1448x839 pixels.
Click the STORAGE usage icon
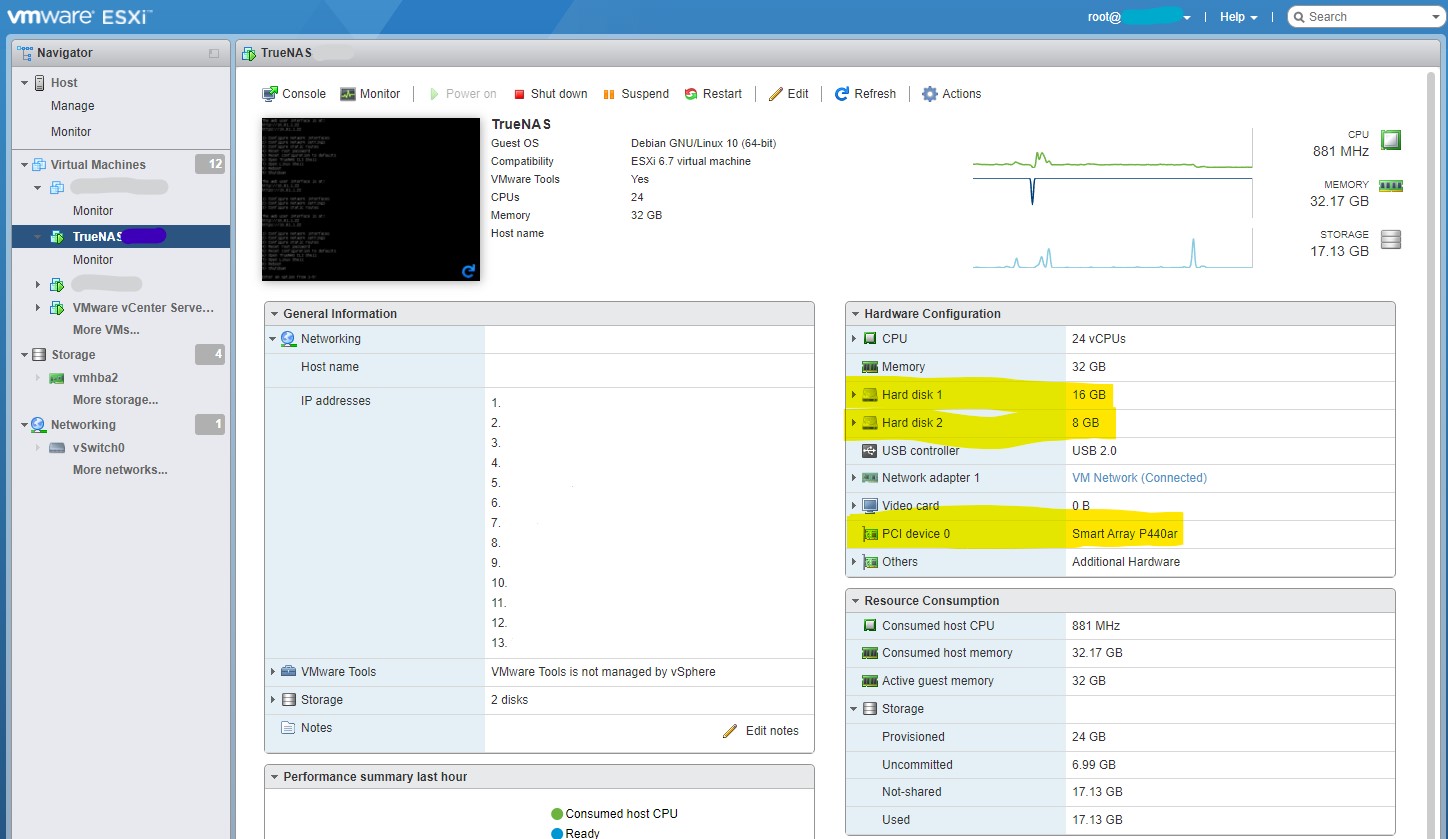1390,239
